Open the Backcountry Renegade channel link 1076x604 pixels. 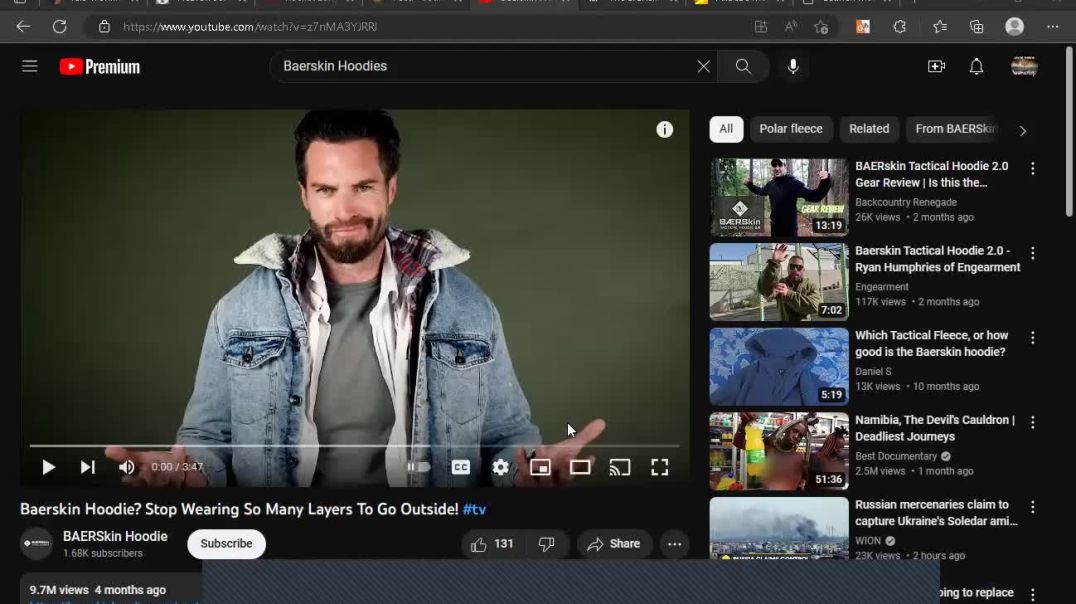point(906,202)
